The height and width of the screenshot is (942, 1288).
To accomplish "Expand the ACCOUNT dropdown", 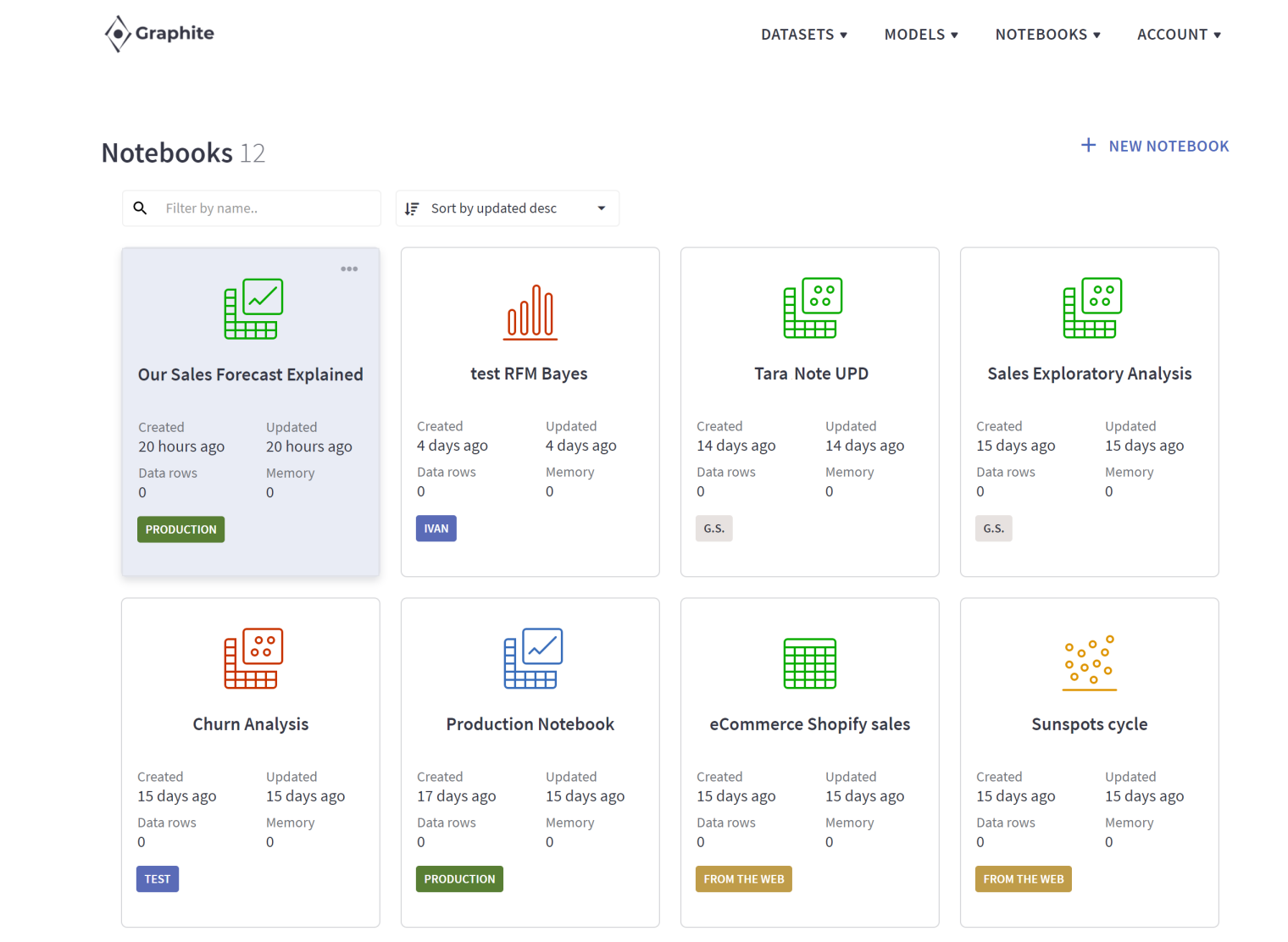I will click(x=1179, y=34).
